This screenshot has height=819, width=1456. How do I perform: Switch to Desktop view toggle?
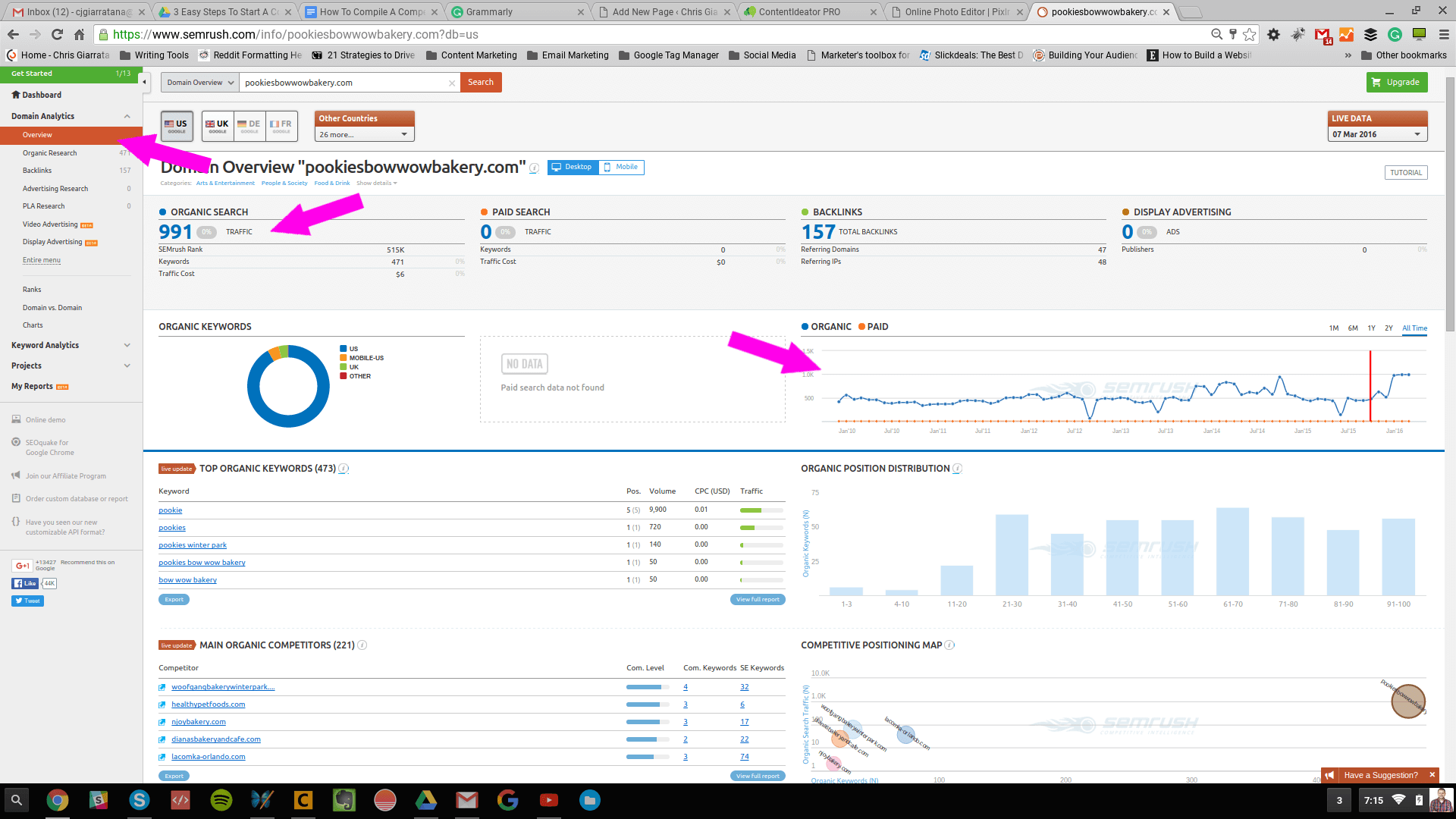(573, 167)
